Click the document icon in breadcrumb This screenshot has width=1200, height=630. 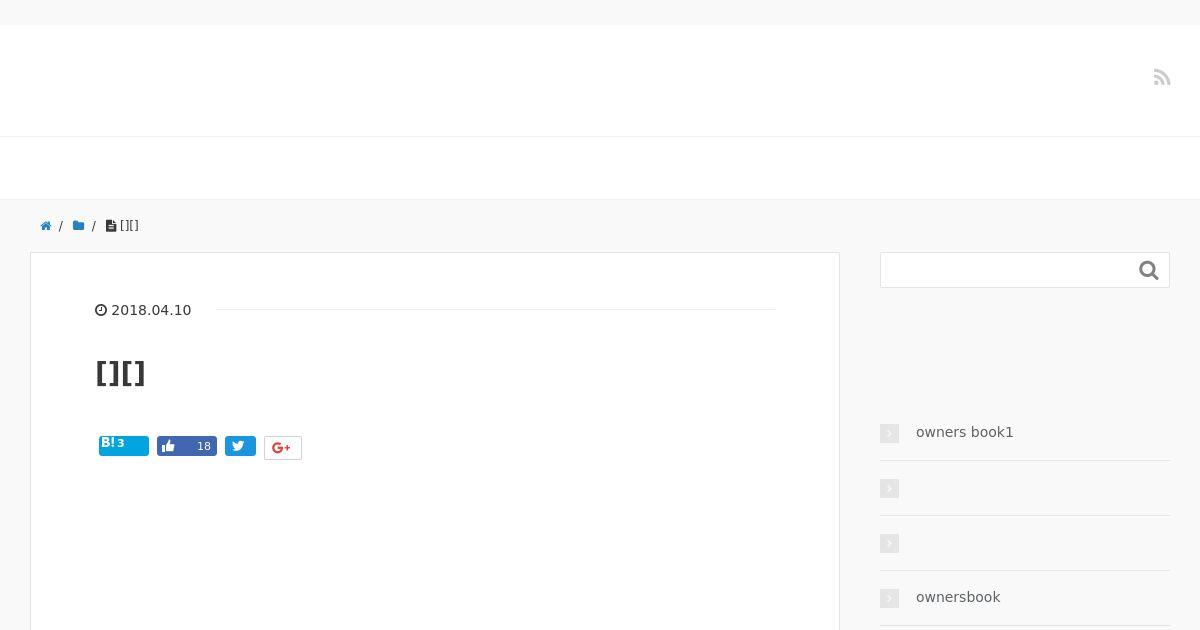pyautogui.click(x=111, y=226)
